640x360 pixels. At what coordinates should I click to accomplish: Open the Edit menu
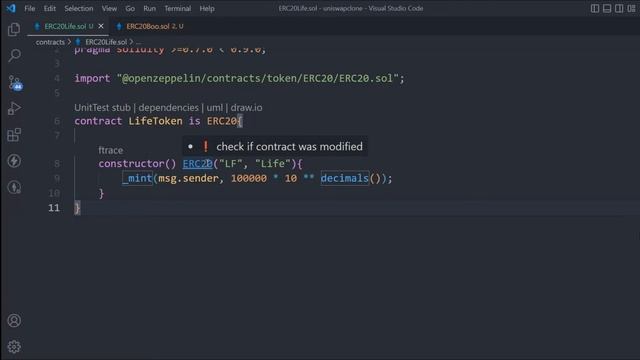coord(50,8)
